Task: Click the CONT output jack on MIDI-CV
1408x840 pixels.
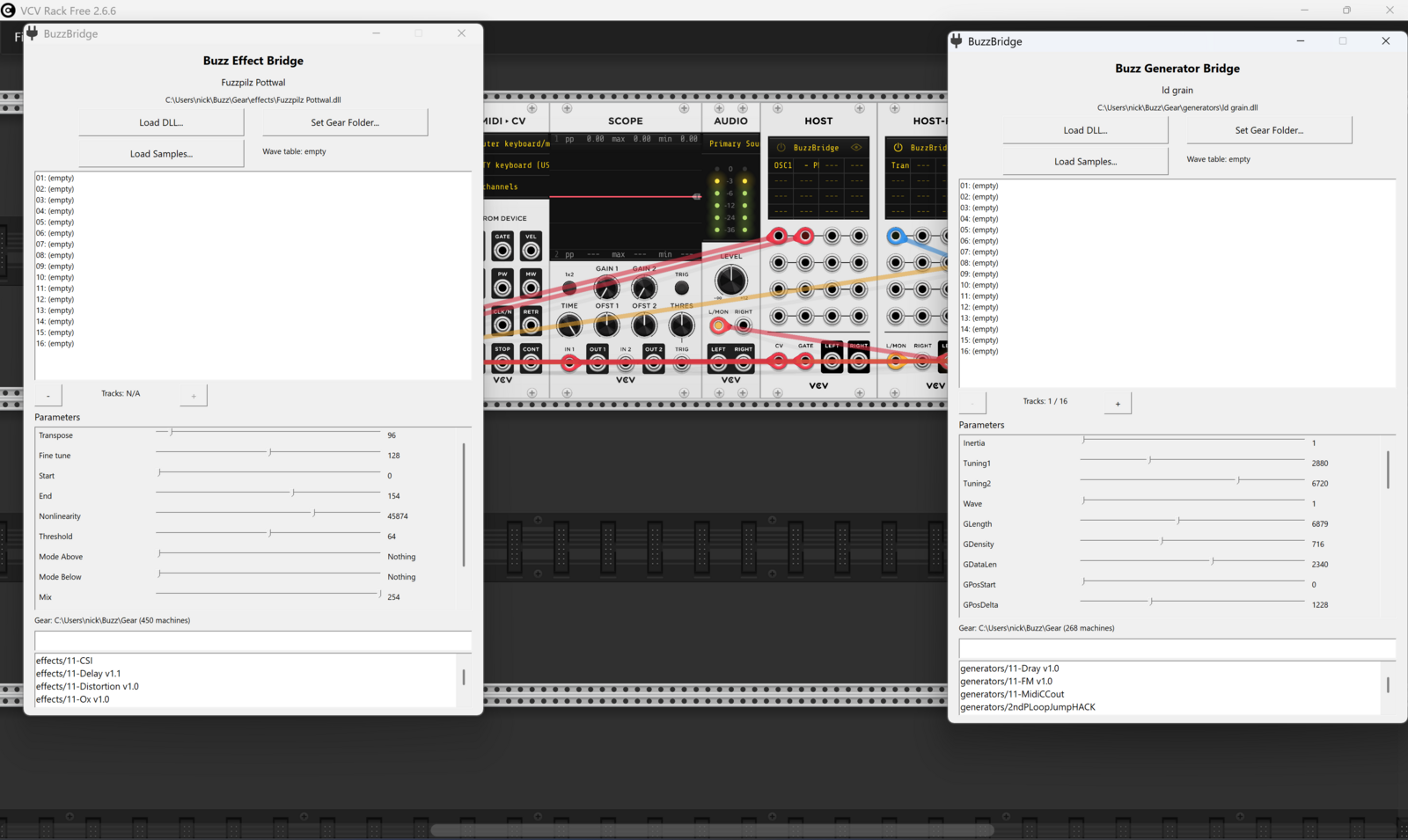Action: 531,362
